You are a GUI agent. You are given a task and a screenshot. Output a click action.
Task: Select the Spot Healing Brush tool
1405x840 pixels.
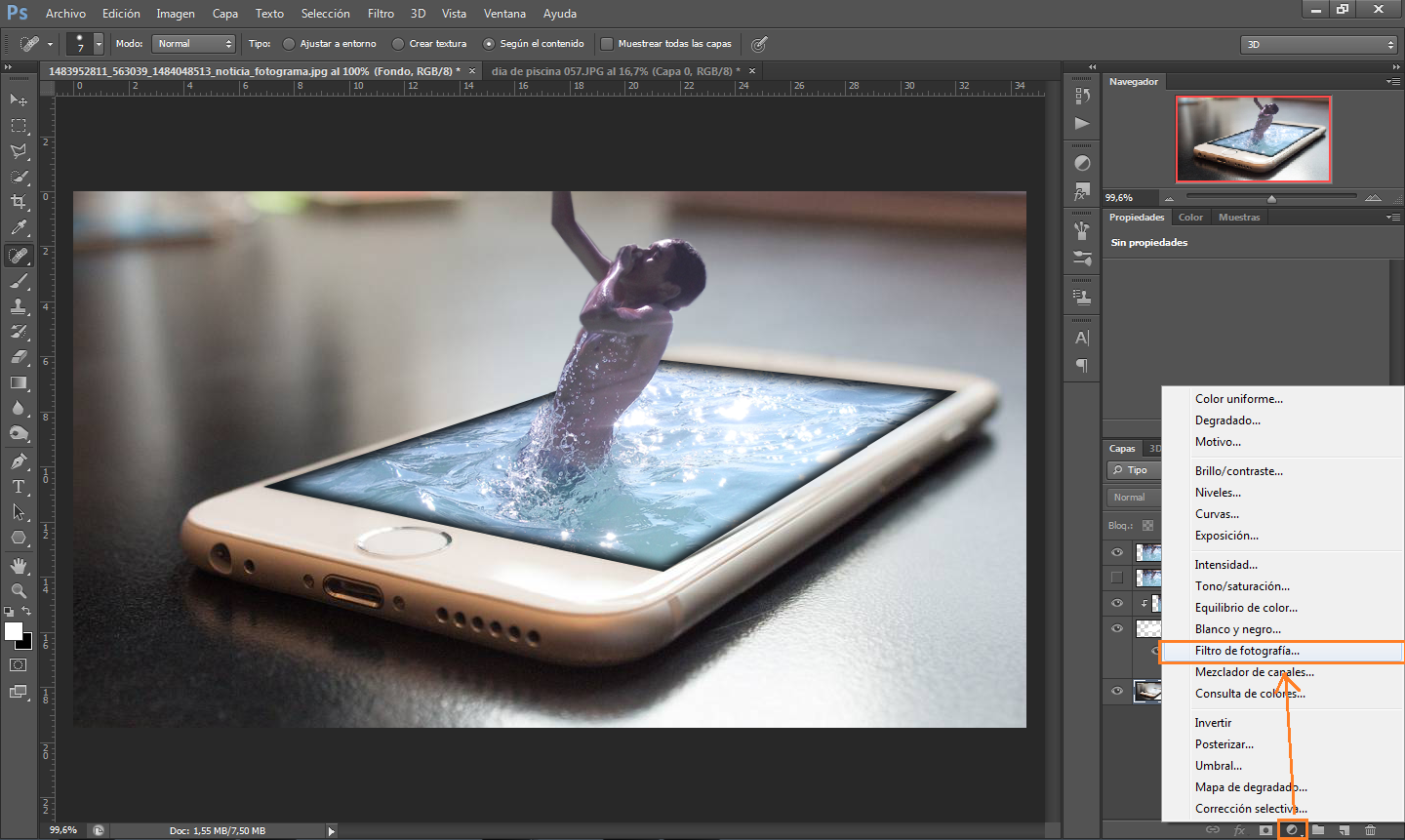click(19, 256)
